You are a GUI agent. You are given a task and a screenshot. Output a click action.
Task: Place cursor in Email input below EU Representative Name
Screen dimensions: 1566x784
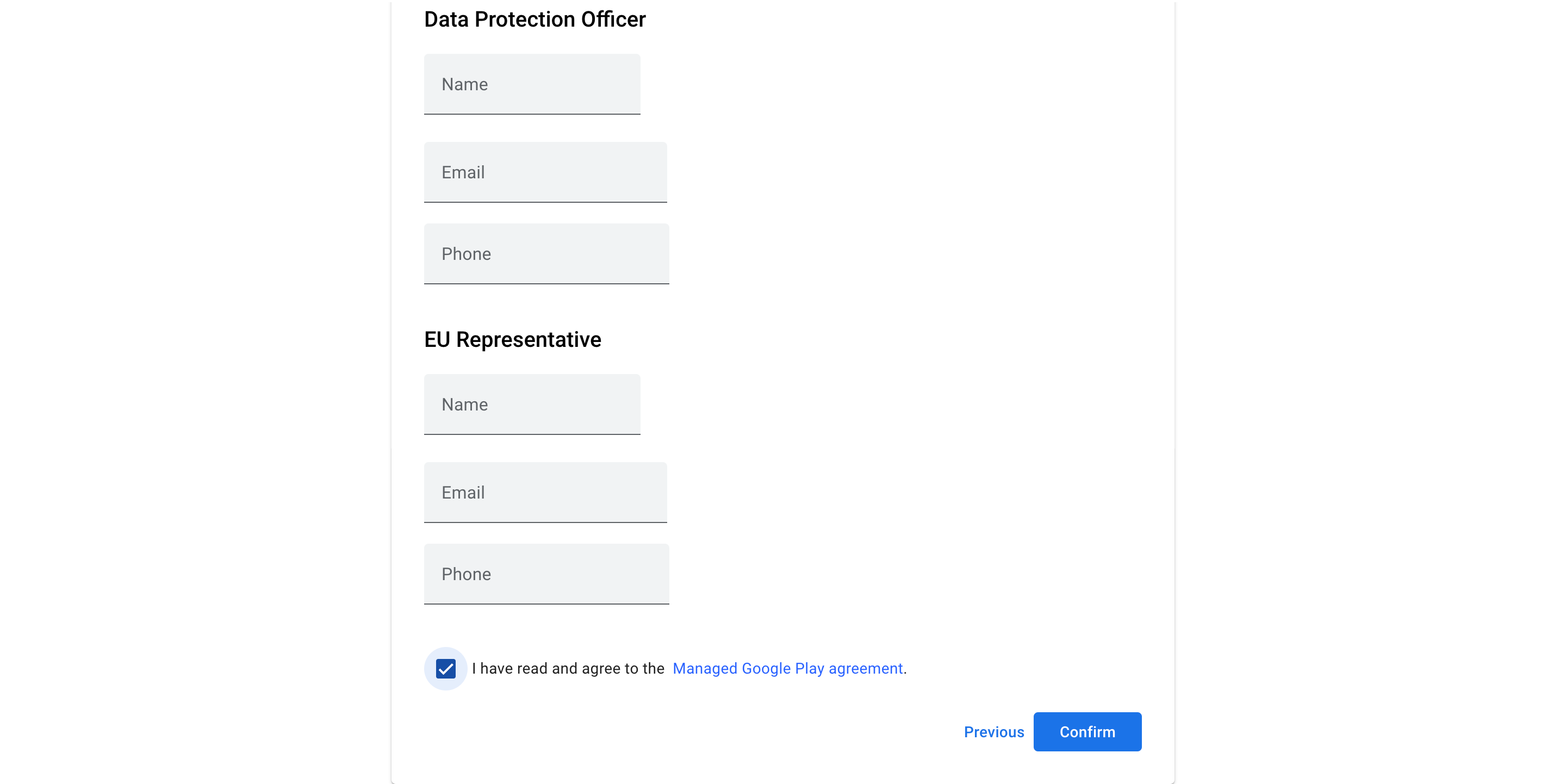pos(545,492)
